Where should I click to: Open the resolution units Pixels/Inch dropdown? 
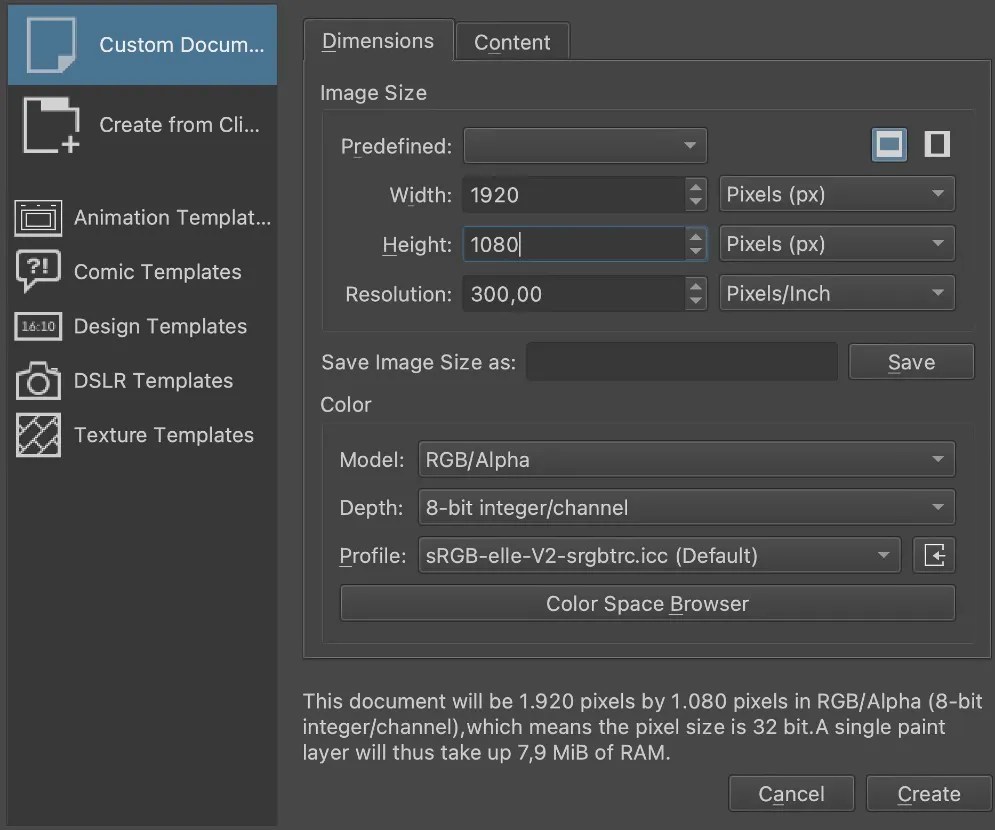click(x=836, y=293)
